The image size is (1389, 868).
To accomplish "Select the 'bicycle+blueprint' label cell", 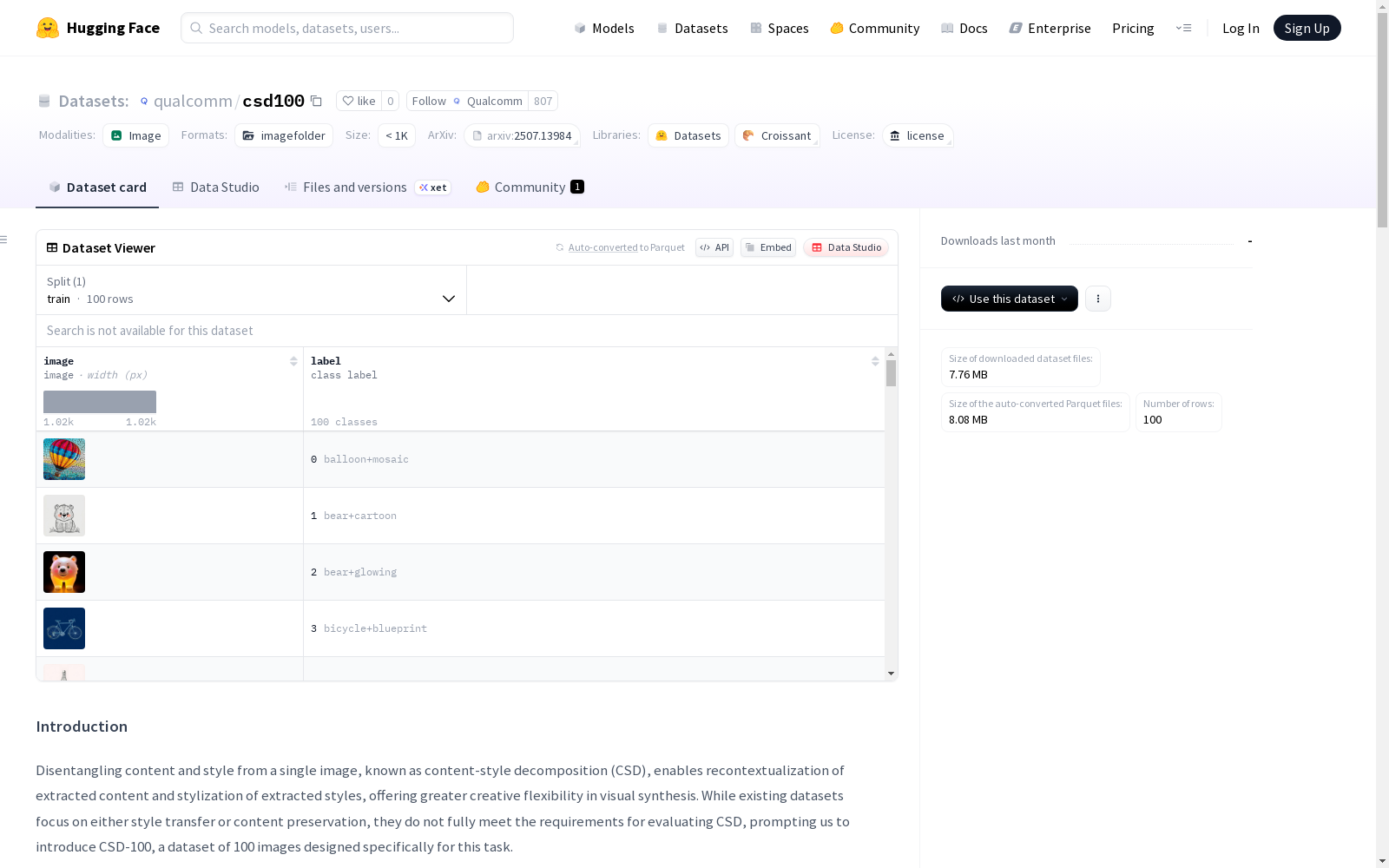I will (x=594, y=628).
